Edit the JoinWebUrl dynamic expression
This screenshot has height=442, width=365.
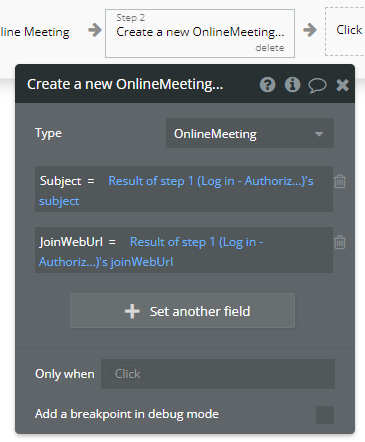[151, 252]
